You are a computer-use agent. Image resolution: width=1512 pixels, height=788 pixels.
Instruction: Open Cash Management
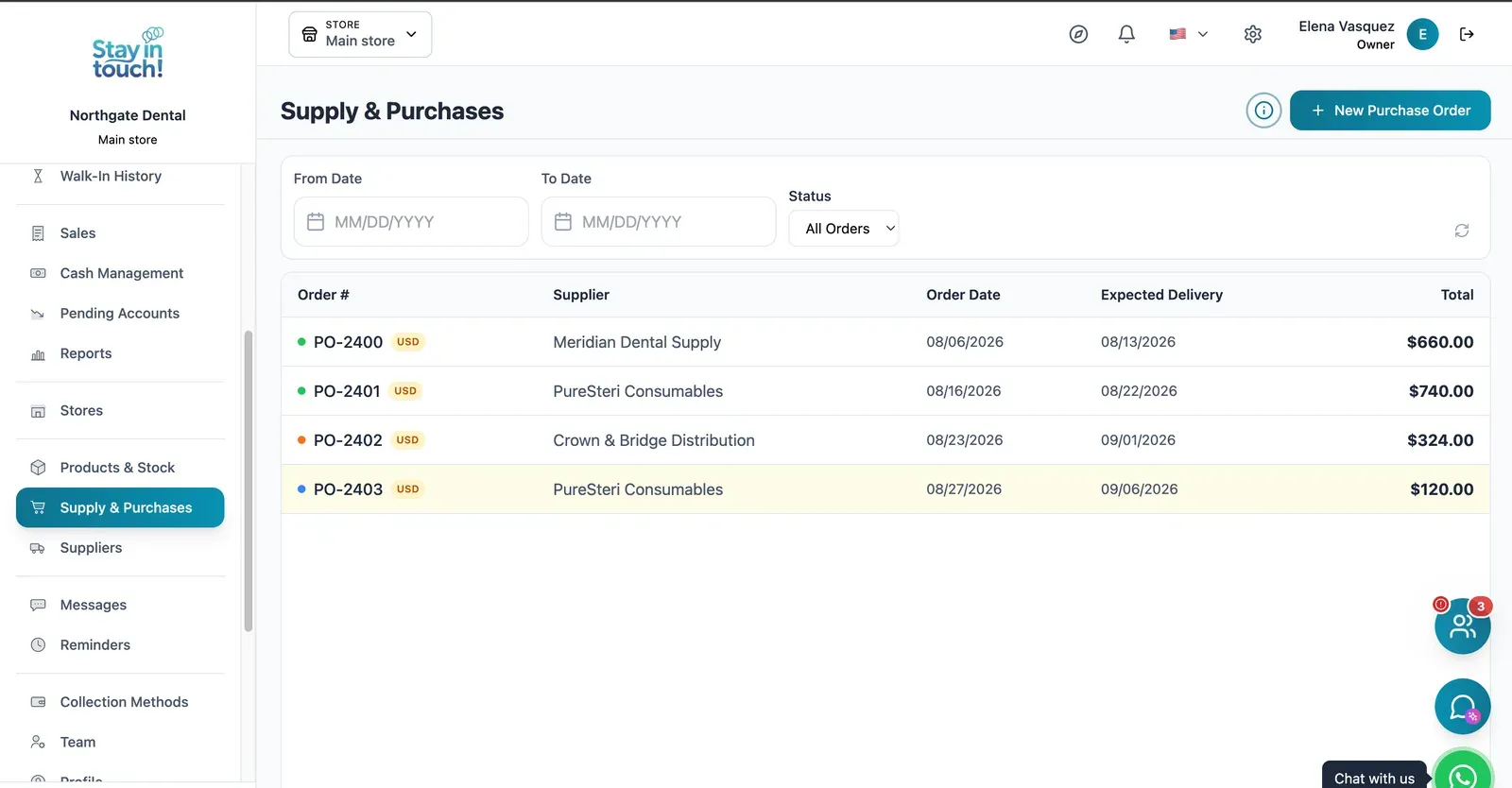pos(121,273)
